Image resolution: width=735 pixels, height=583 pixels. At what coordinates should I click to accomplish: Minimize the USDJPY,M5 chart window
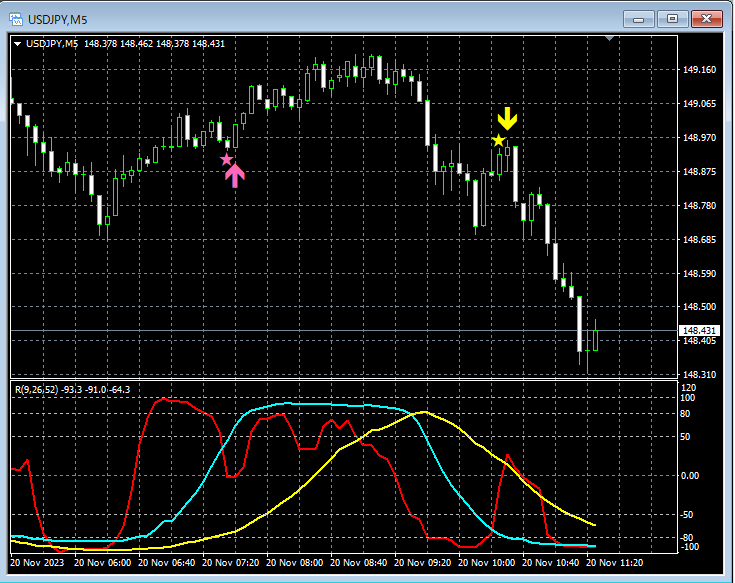point(638,19)
